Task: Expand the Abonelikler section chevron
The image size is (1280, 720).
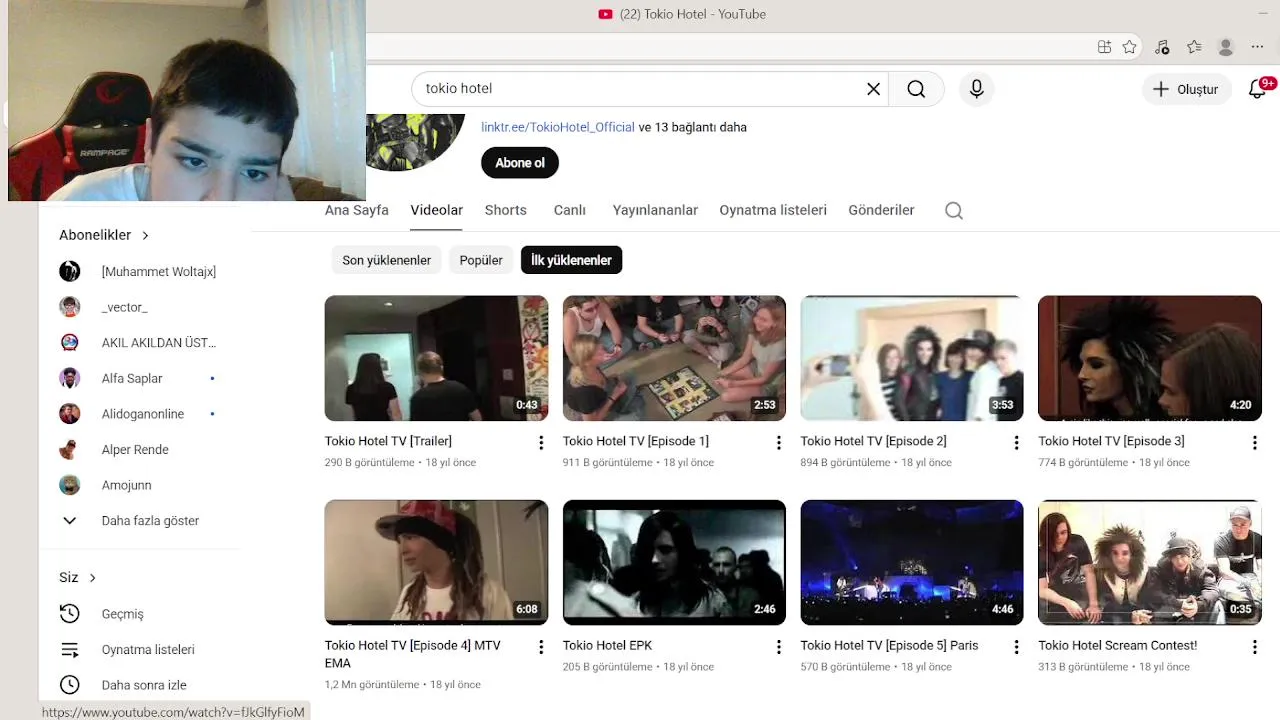Action: [x=145, y=236]
